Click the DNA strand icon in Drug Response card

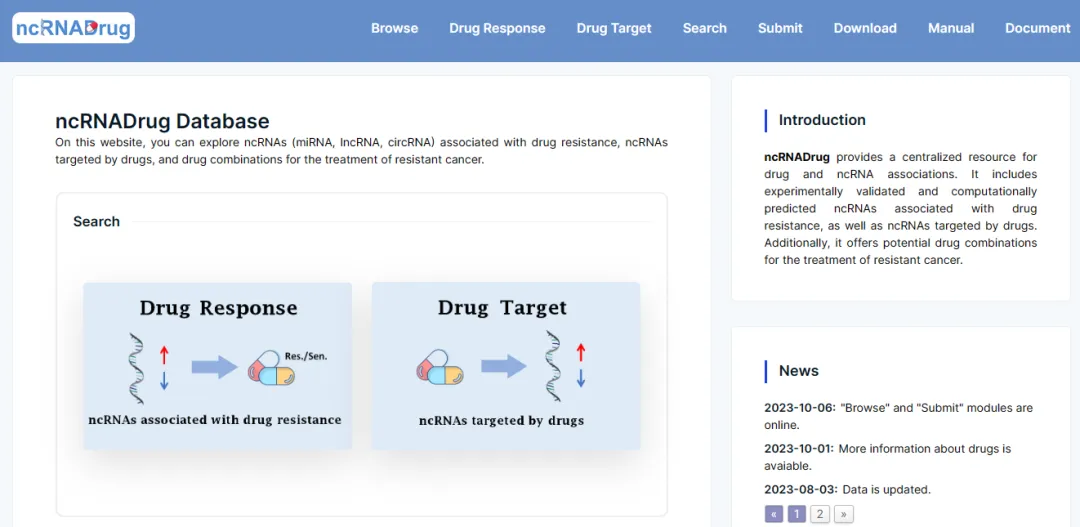[138, 367]
